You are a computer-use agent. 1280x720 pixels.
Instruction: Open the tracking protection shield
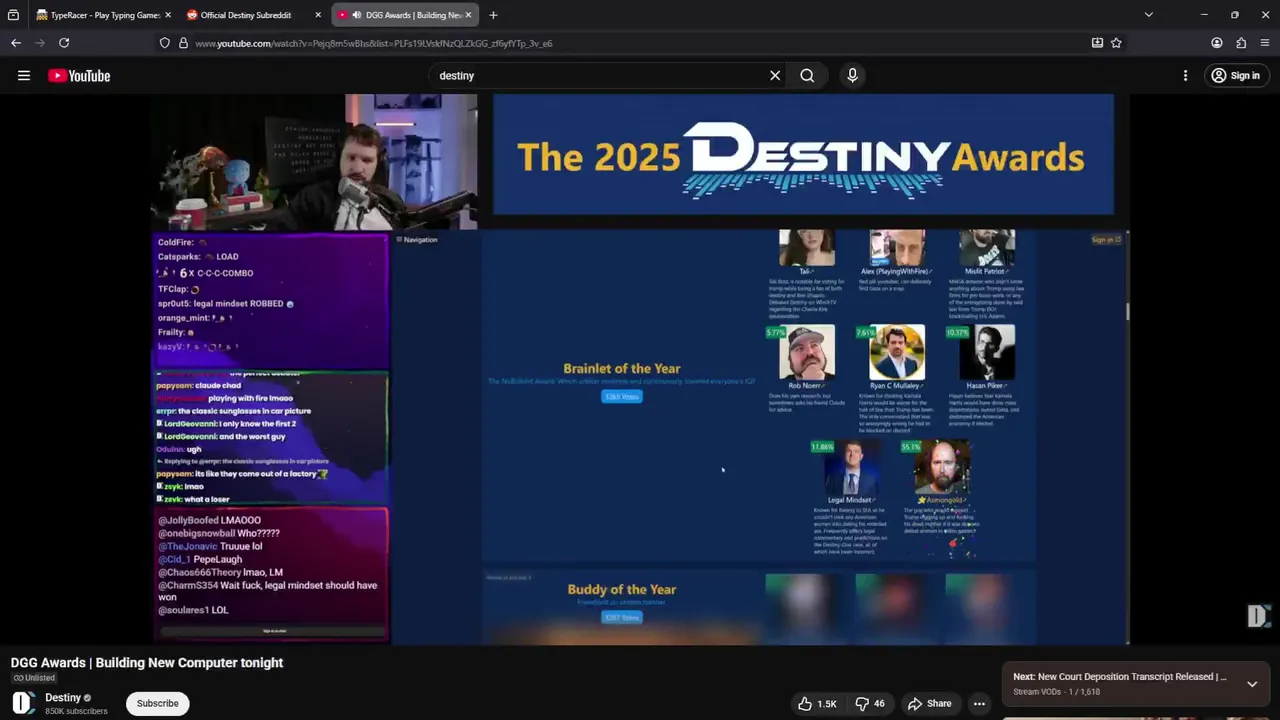165,43
